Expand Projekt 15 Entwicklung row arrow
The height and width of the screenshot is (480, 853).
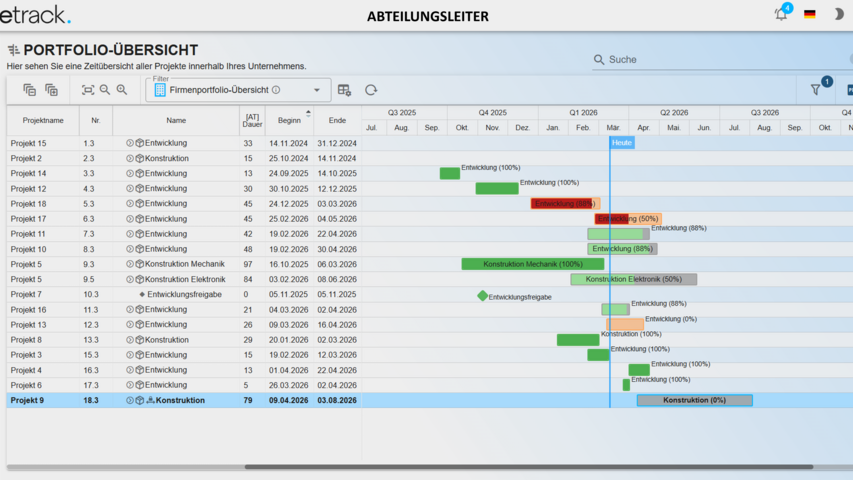[x=130, y=143]
